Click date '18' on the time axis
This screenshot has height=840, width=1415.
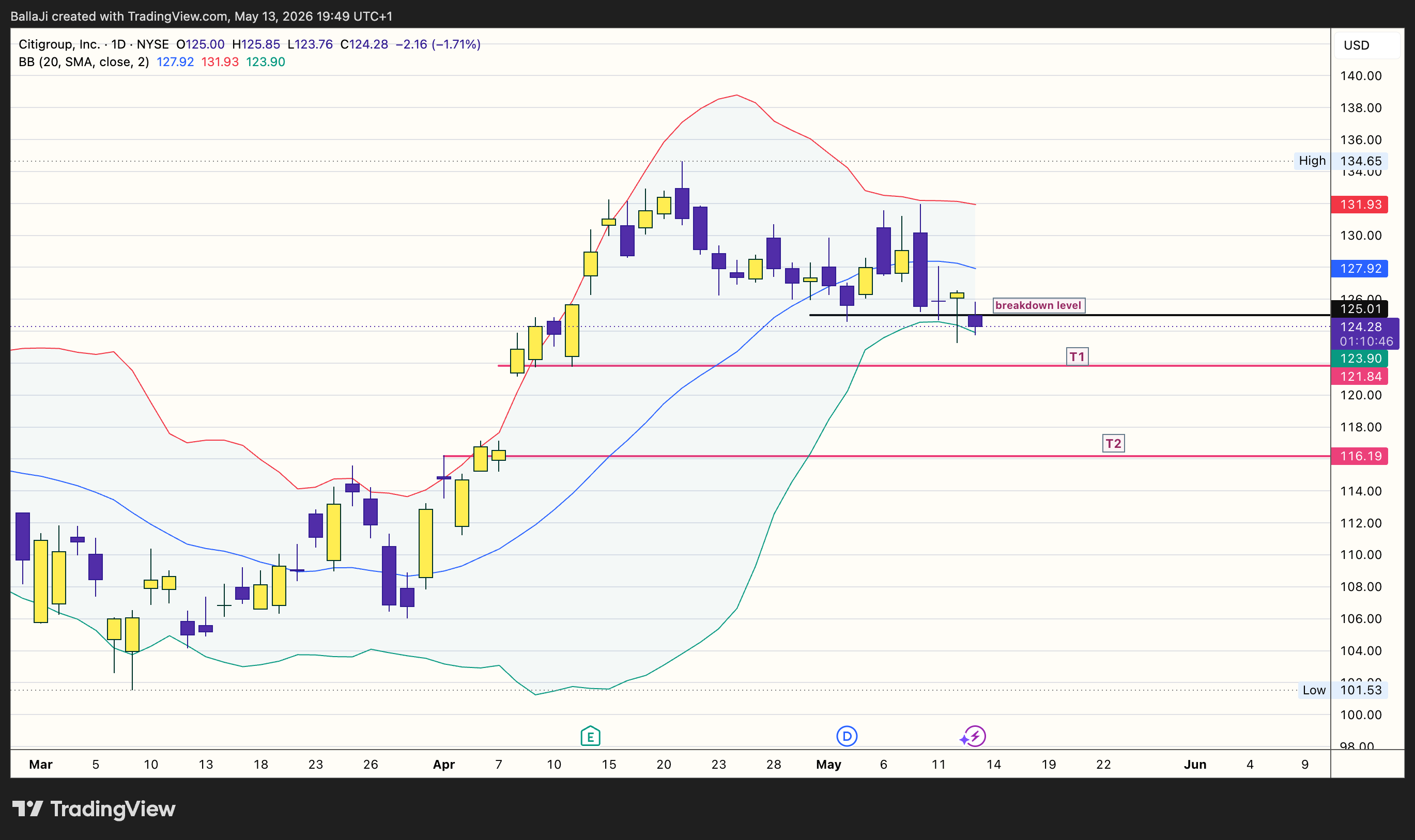260,764
